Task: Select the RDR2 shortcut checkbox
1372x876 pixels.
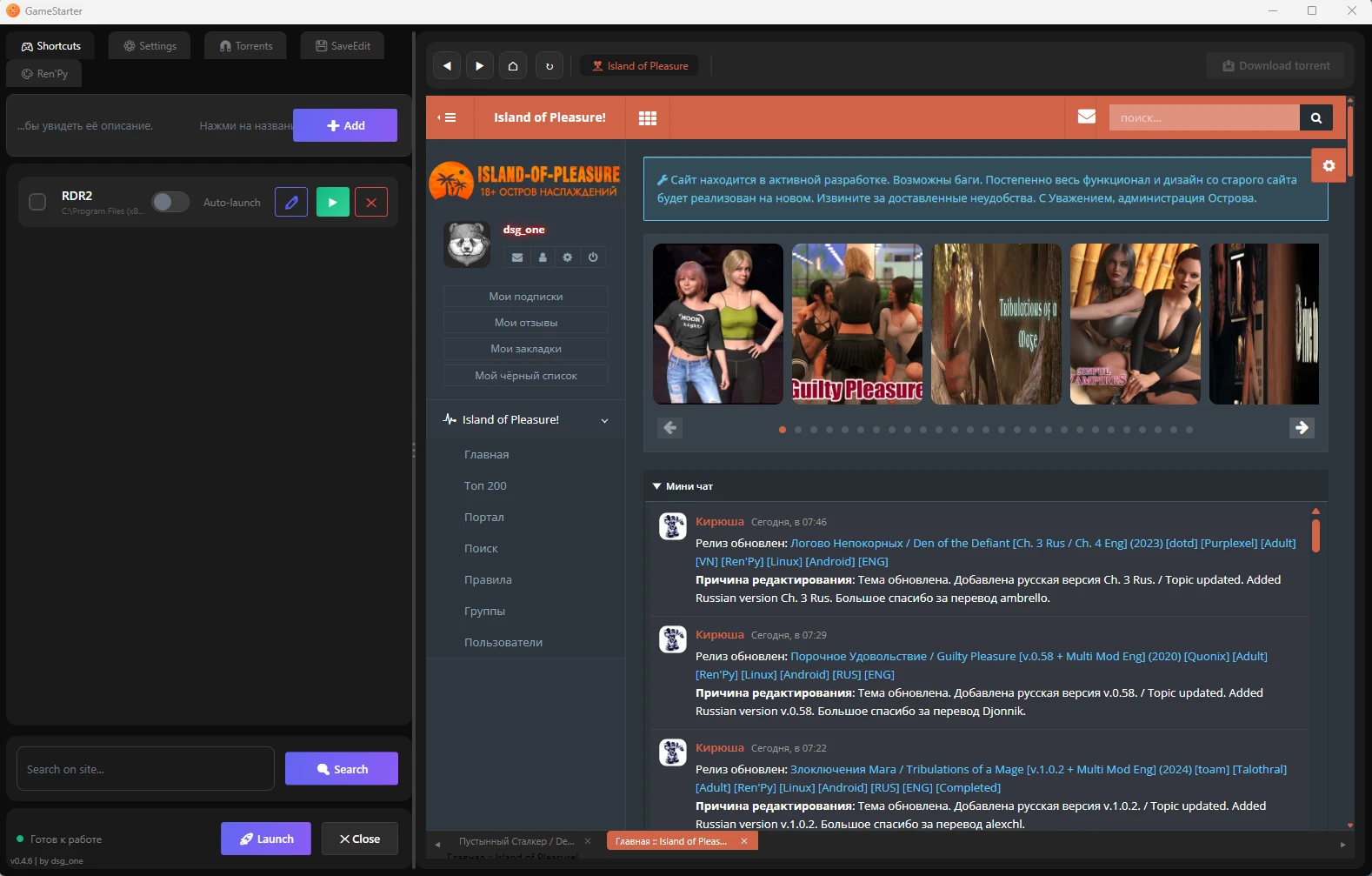Action: [37, 203]
